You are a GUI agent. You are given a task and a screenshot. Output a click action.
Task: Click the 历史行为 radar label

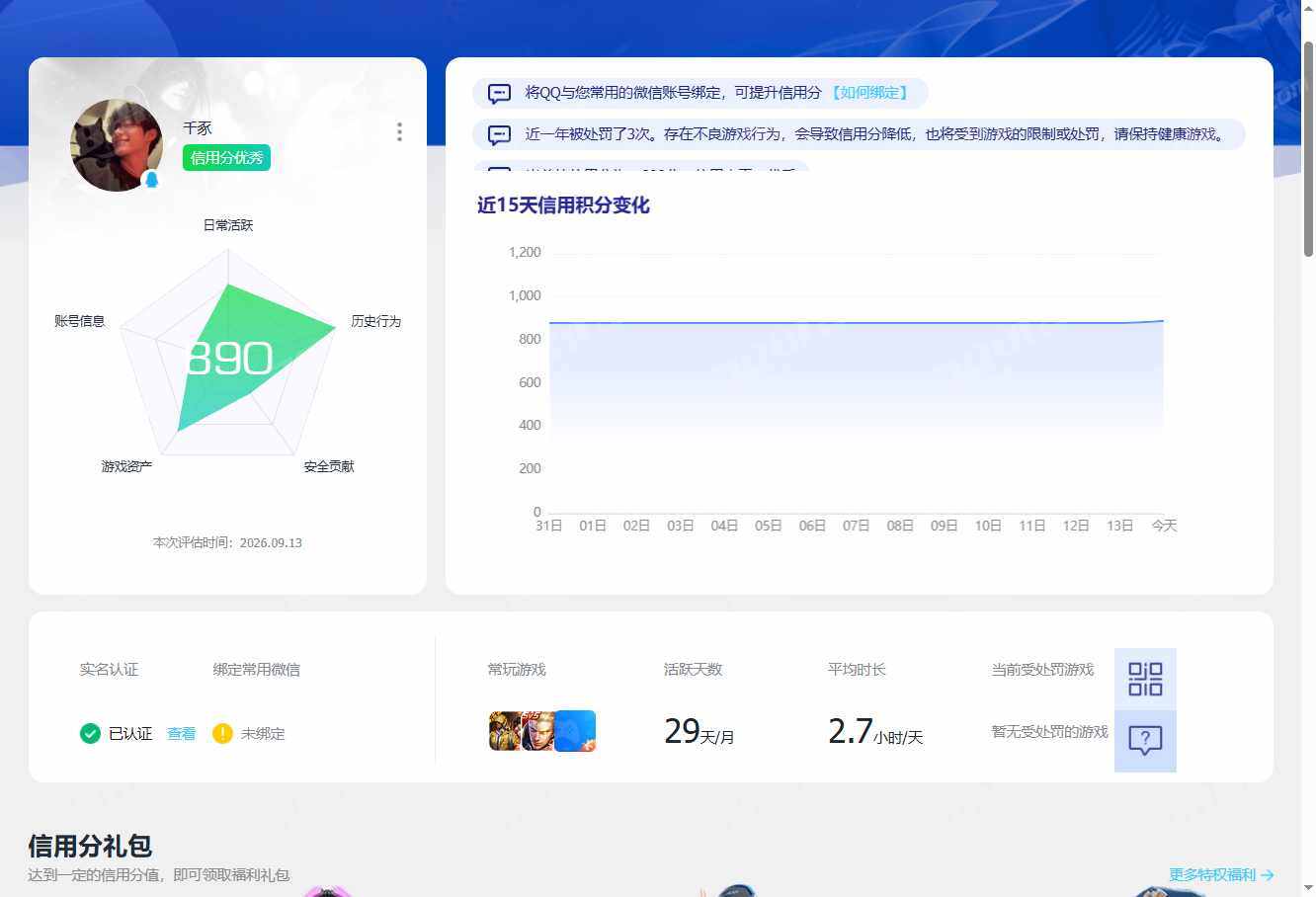pos(376,321)
